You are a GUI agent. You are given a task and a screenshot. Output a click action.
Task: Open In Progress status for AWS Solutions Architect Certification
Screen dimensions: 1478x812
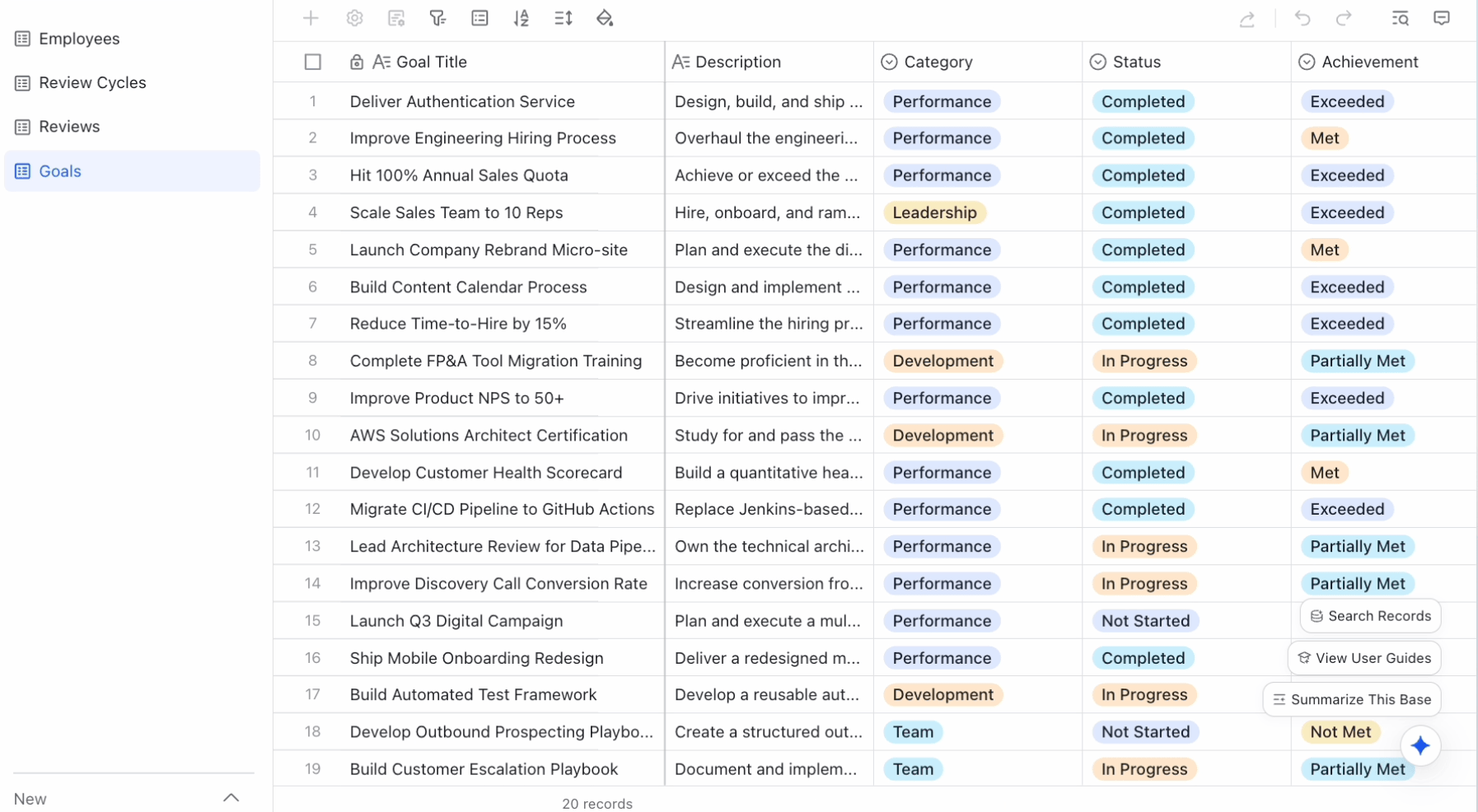[x=1144, y=436]
